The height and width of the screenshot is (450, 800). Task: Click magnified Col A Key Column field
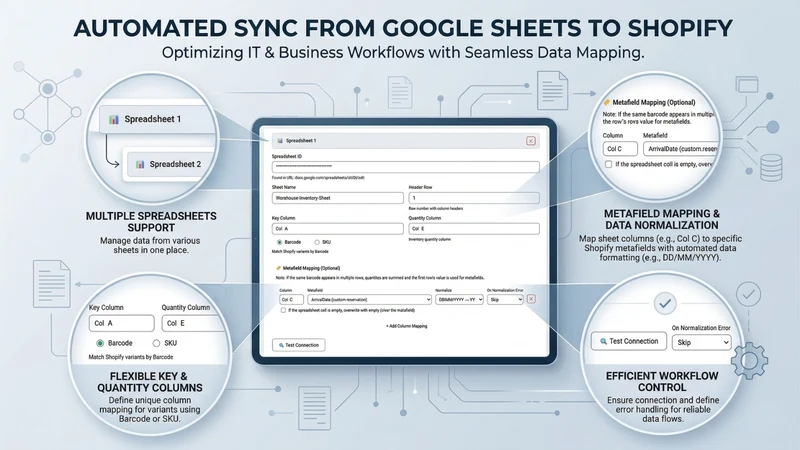point(121,323)
